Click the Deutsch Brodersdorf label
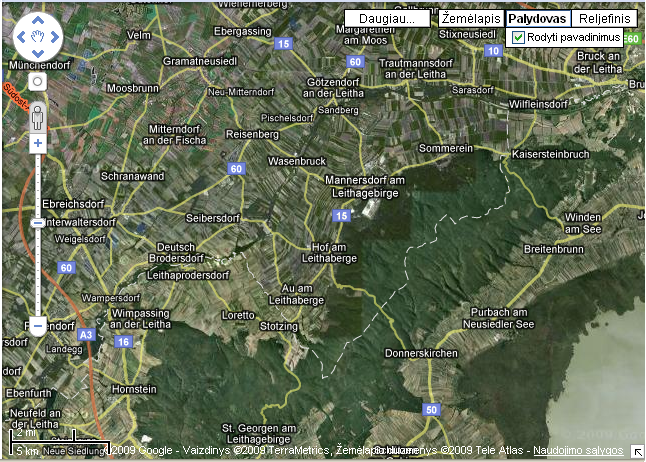Screen dimensions: 646x462 point(176,253)
